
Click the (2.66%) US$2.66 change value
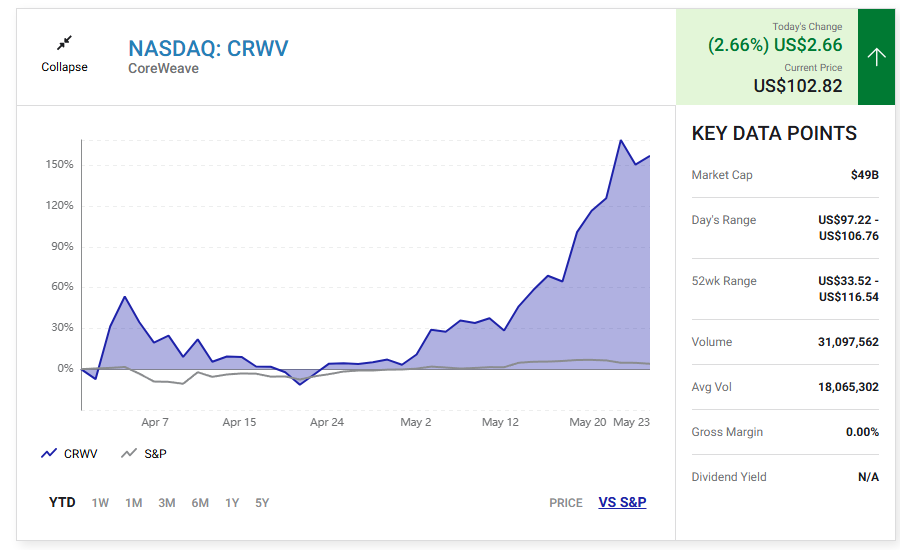775,45
